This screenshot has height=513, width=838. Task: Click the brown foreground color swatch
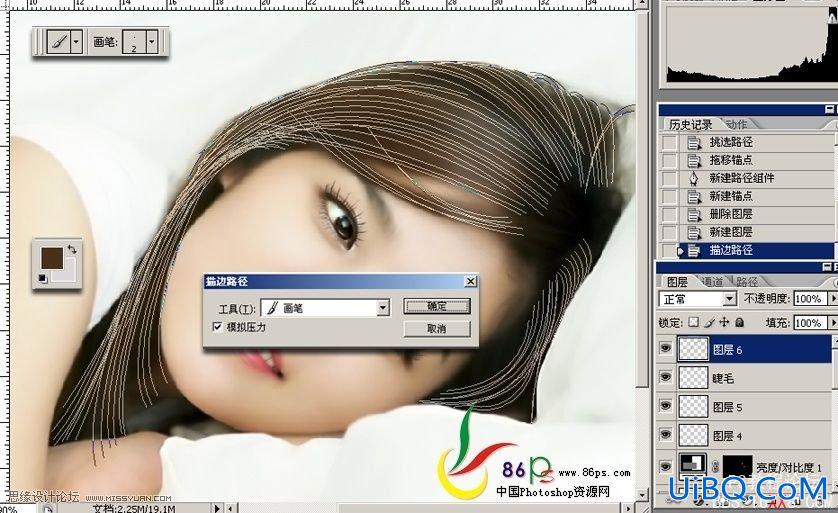51,258
